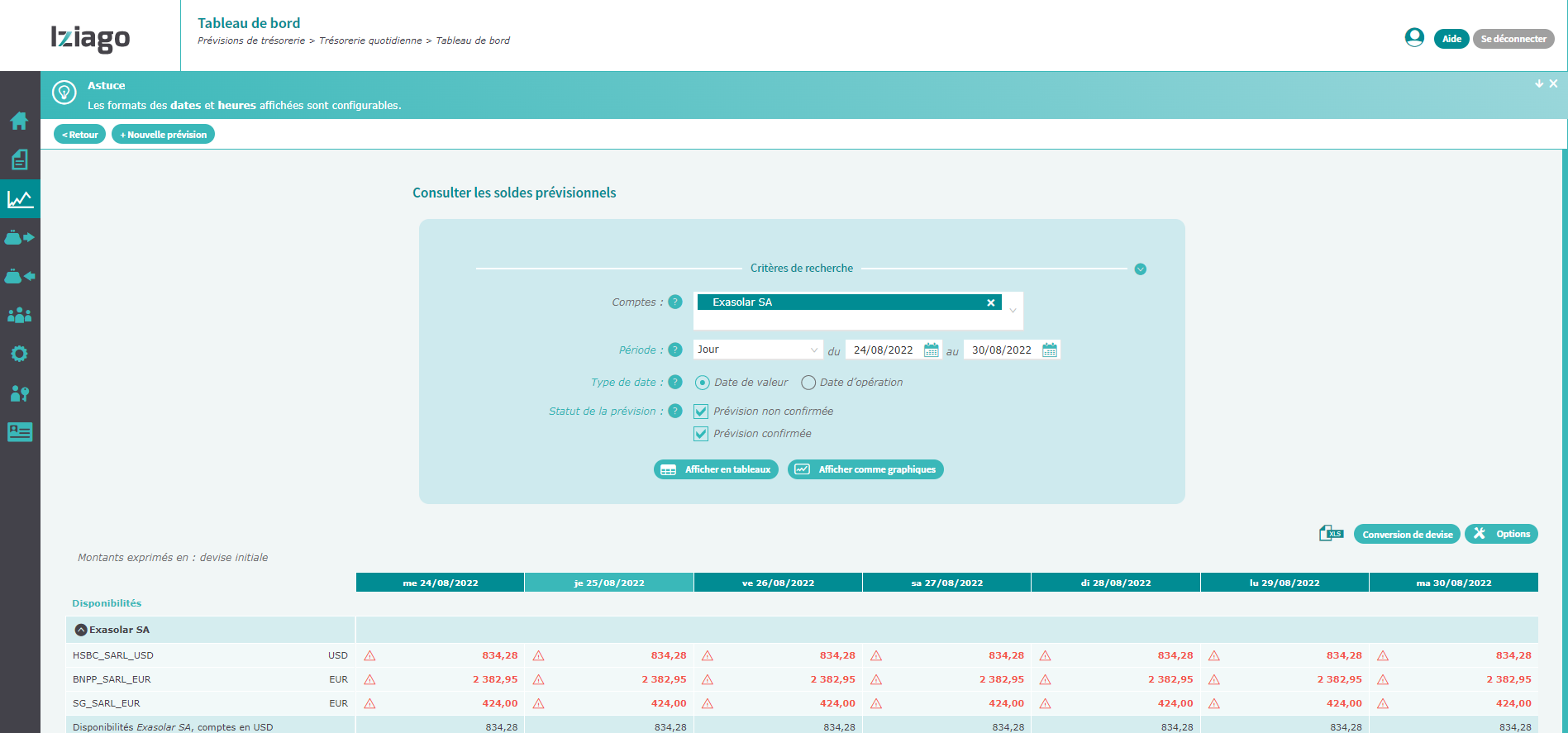Open the Home icon in sidebar
Viewport: 1568px width, 733px height.
click(x=19, y=121)
